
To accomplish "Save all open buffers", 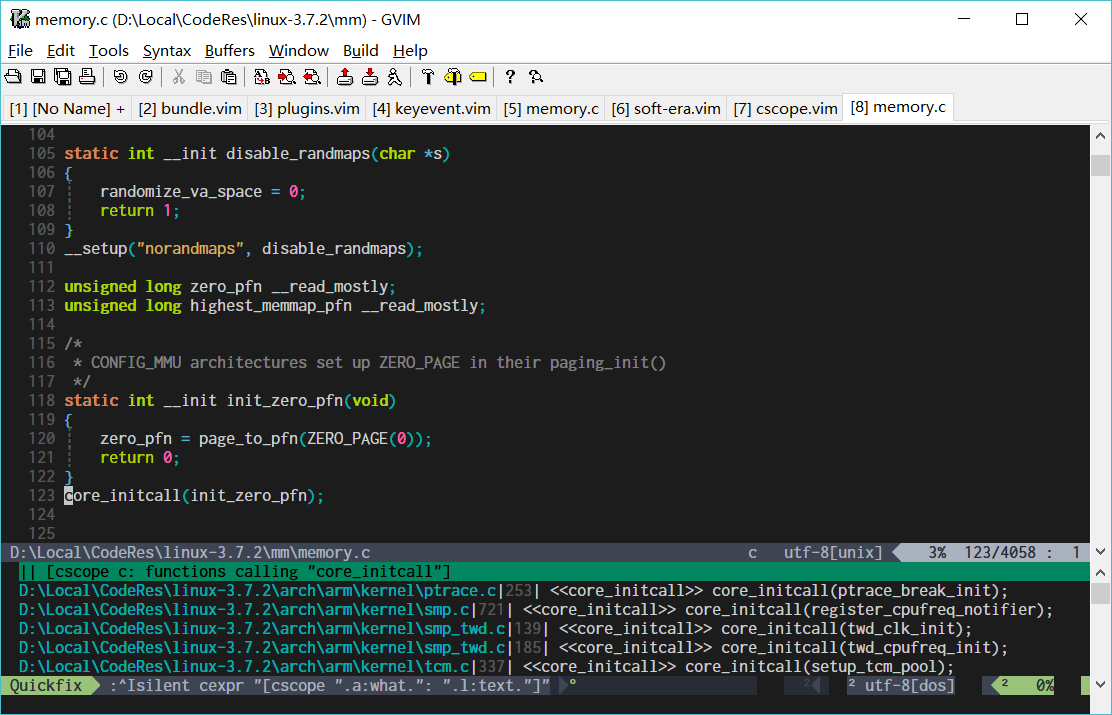I will (x=61, y=76).
